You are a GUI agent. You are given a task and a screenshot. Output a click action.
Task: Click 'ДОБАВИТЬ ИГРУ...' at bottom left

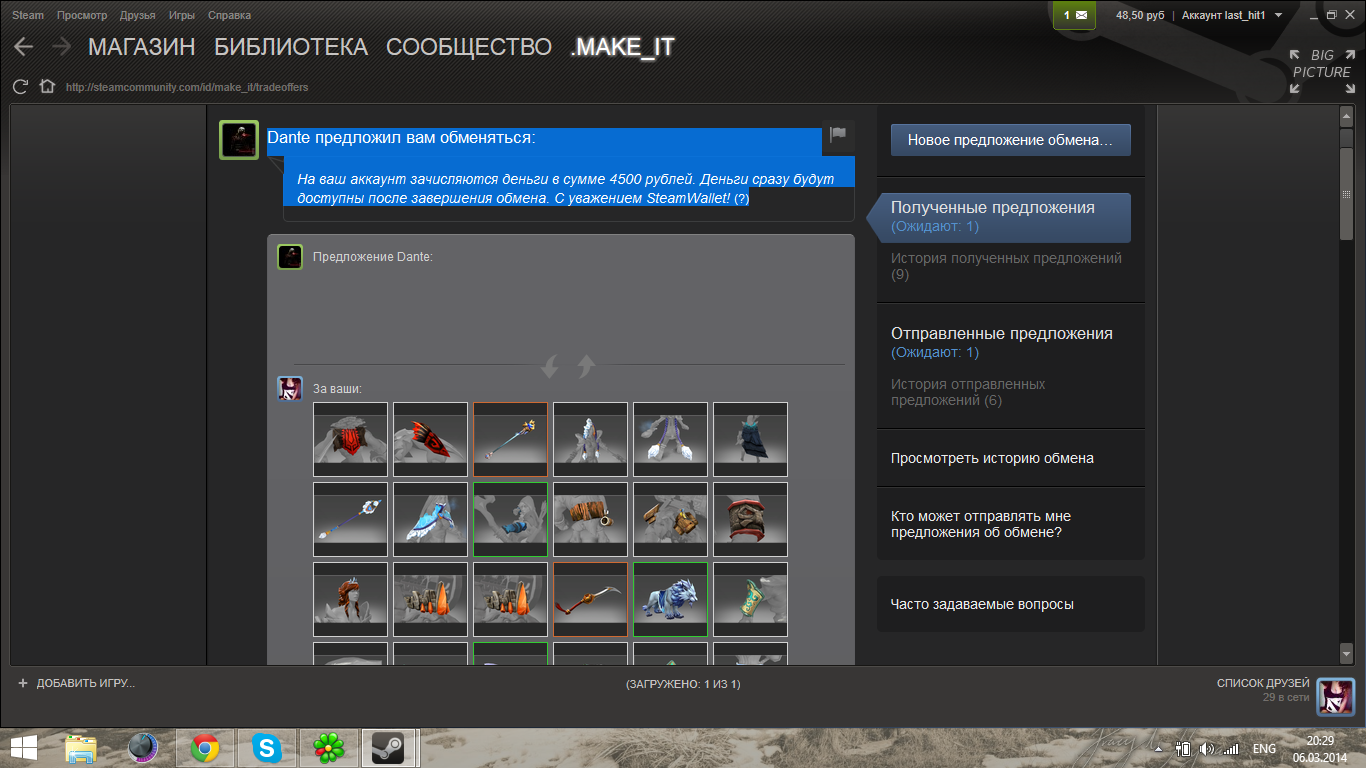pyautogui.click(x=85, y=683)
